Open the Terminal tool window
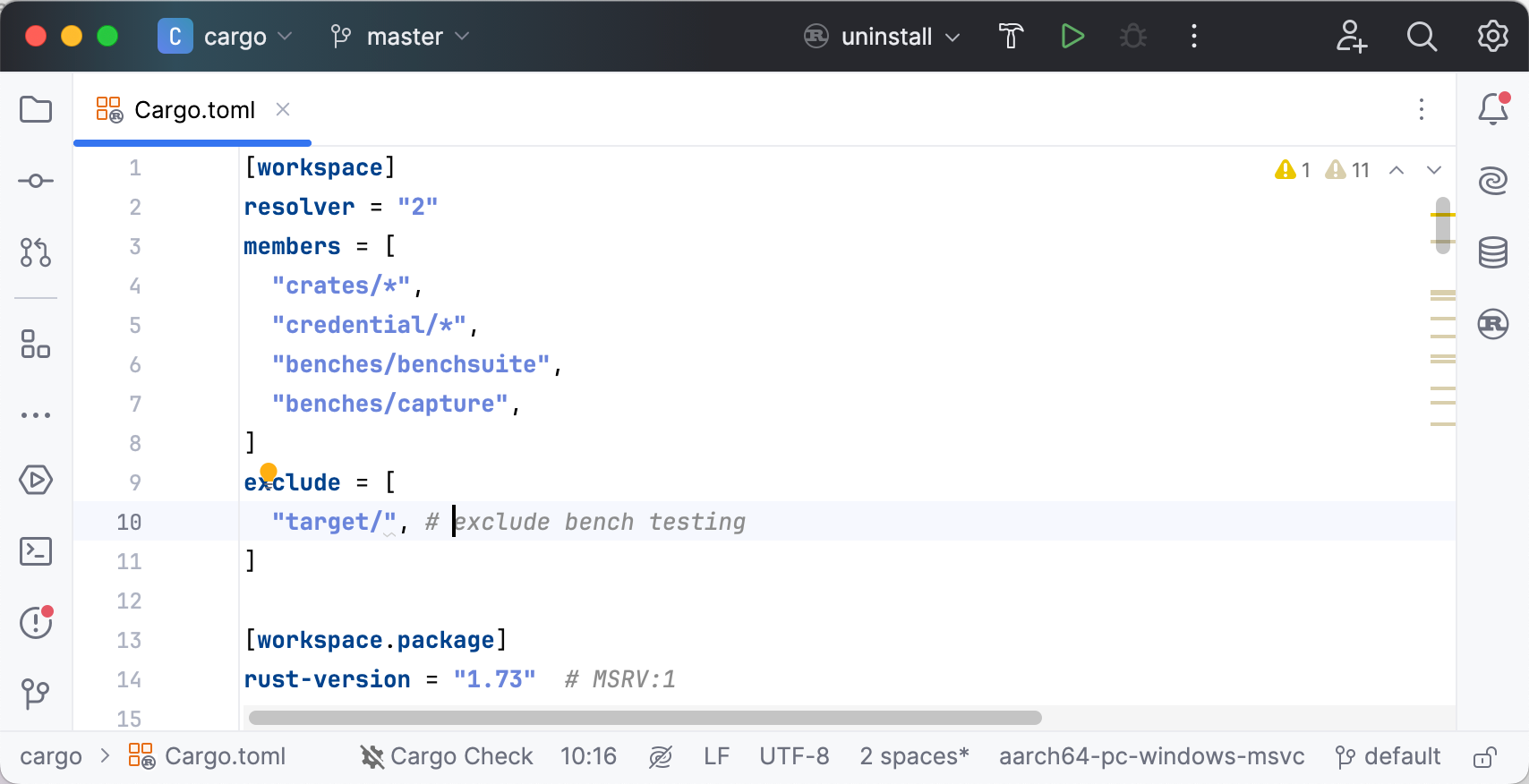This screenshot has height=784, width=1529. click(36, 551)
